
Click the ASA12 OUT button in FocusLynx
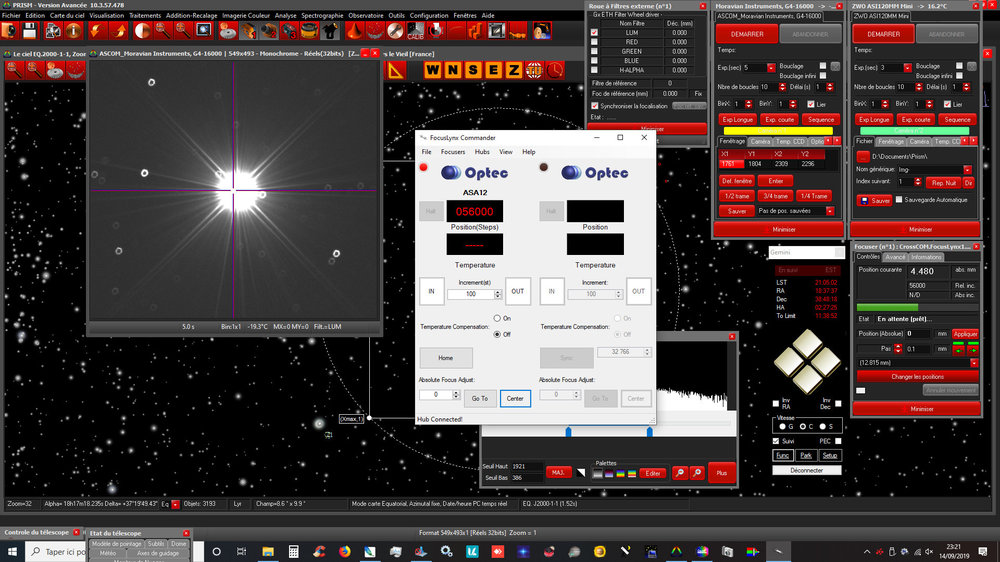coord(517,292)
